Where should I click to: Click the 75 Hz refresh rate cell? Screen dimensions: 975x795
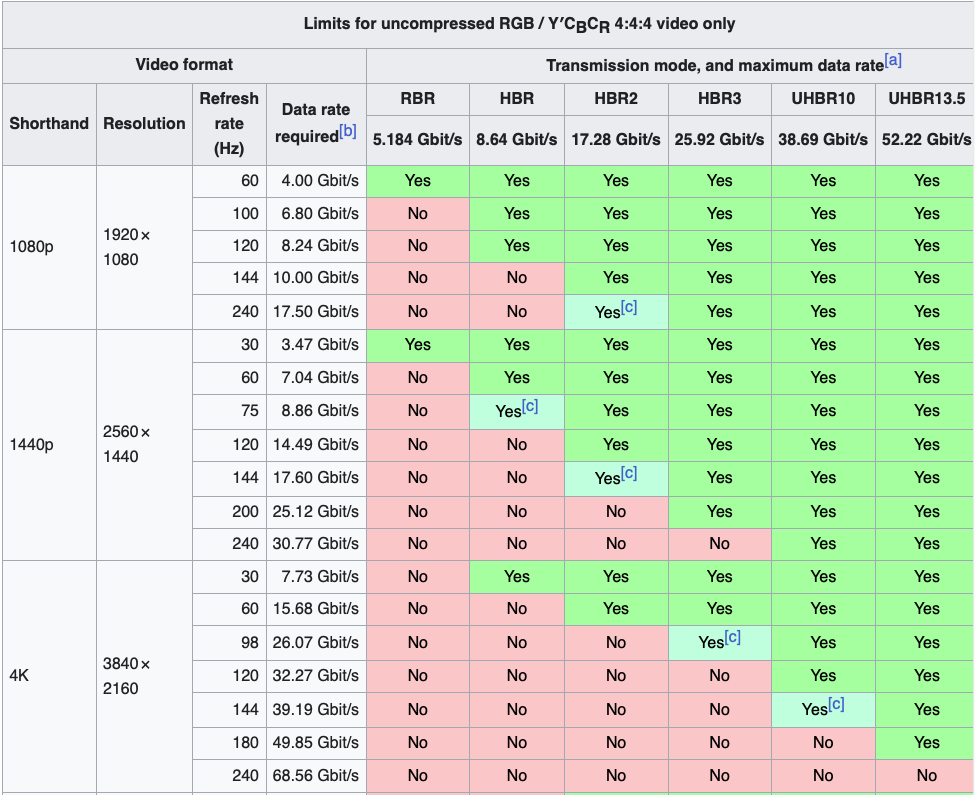tap(229, 411)
